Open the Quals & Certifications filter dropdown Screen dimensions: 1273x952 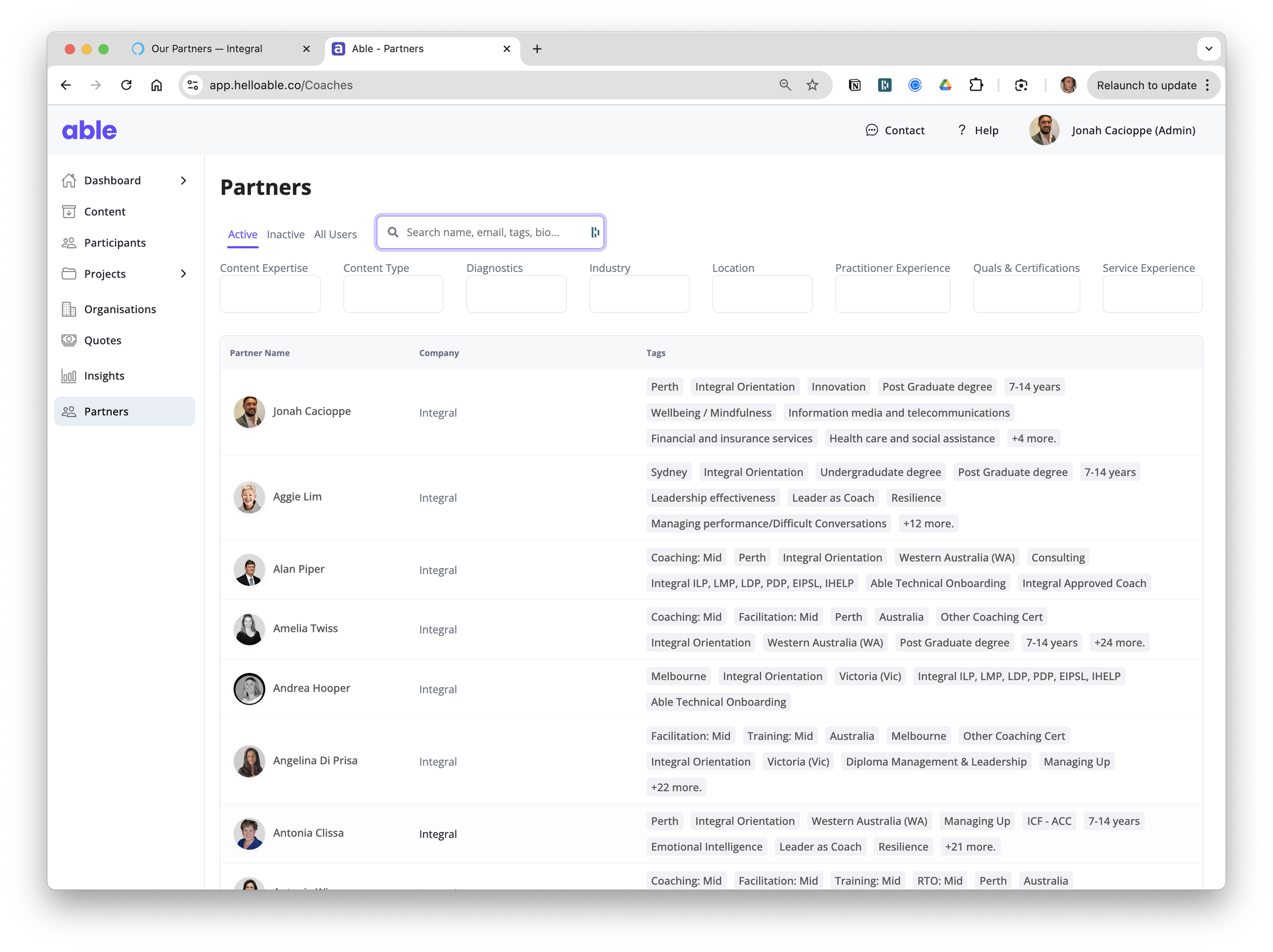pos(1026,294)
